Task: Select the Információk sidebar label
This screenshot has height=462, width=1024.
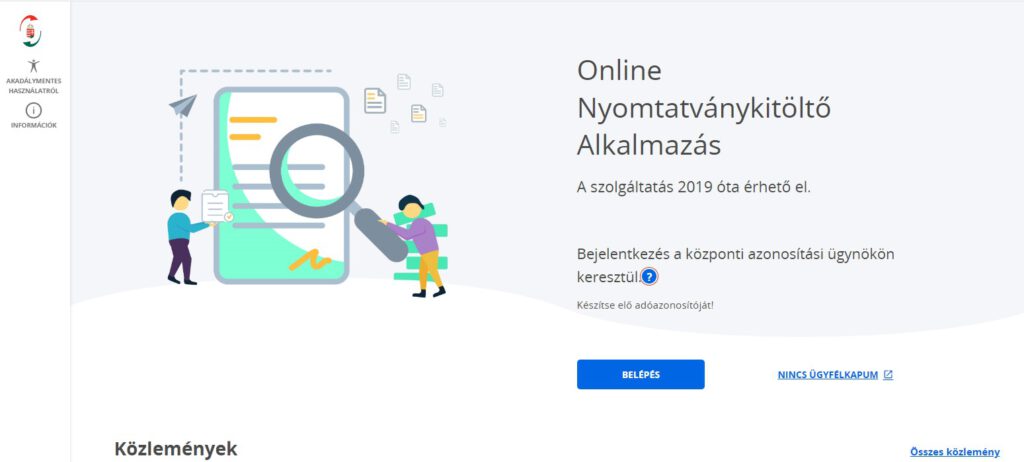Action: tap(34, 125)
